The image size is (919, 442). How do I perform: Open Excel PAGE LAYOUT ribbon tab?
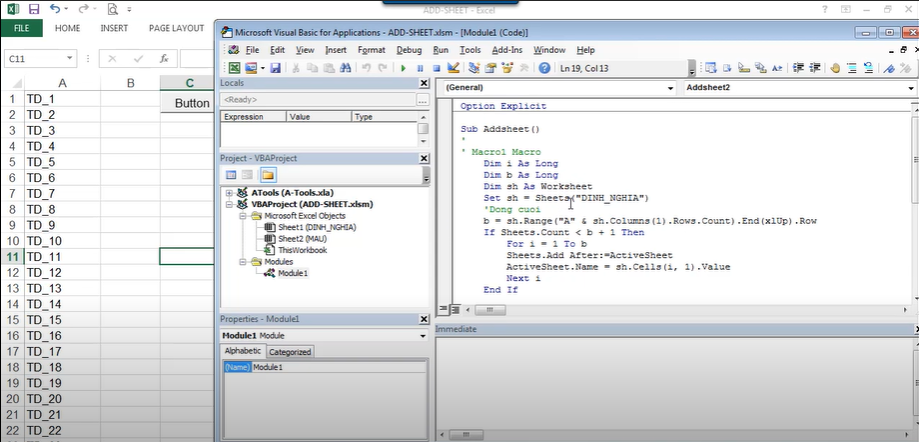click(x=176, y=28)
